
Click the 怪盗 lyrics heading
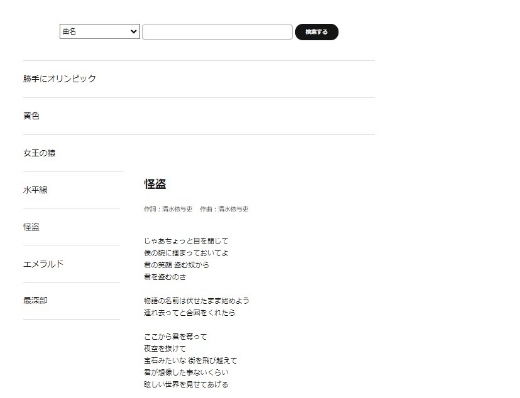coord(155,184)
